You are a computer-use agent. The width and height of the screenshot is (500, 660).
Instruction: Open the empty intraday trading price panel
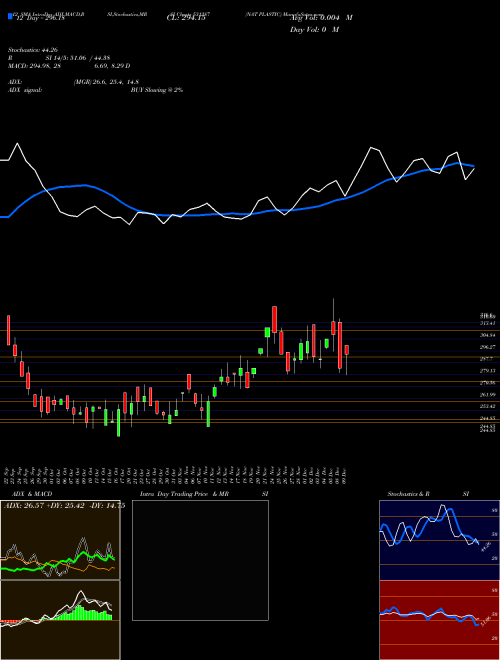coord(200,560)
